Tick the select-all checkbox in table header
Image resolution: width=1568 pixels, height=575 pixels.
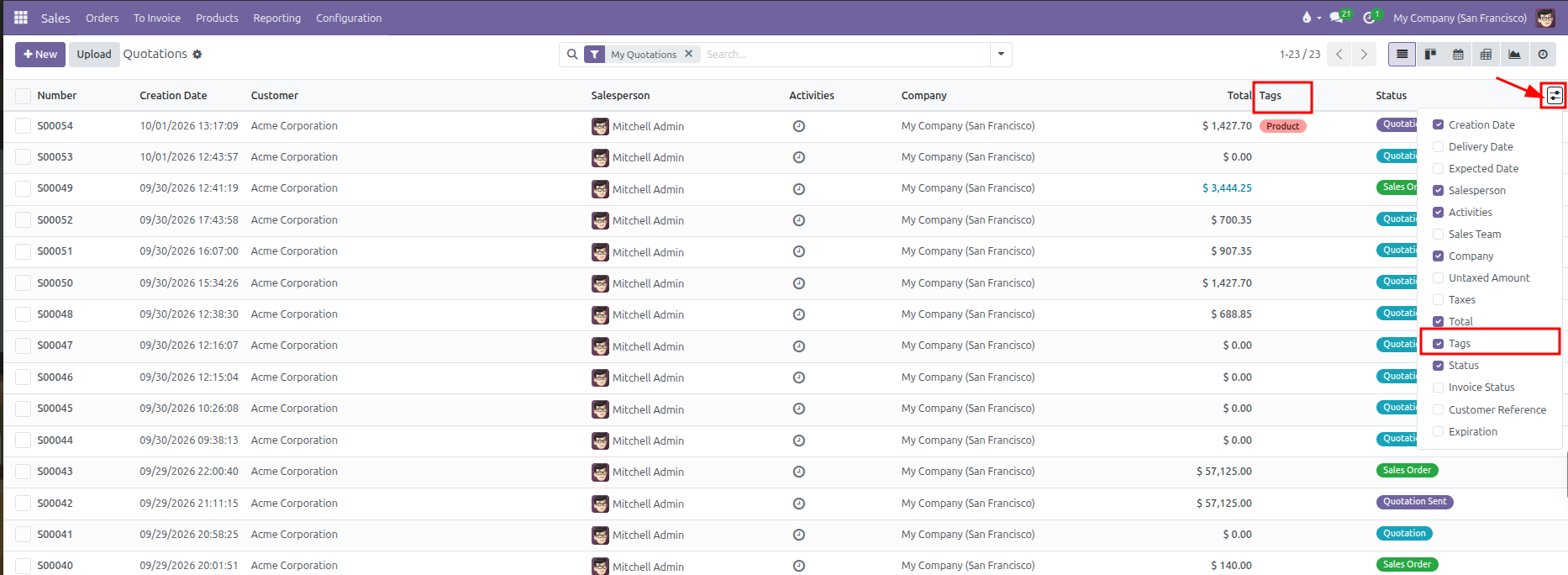(24, 96)
